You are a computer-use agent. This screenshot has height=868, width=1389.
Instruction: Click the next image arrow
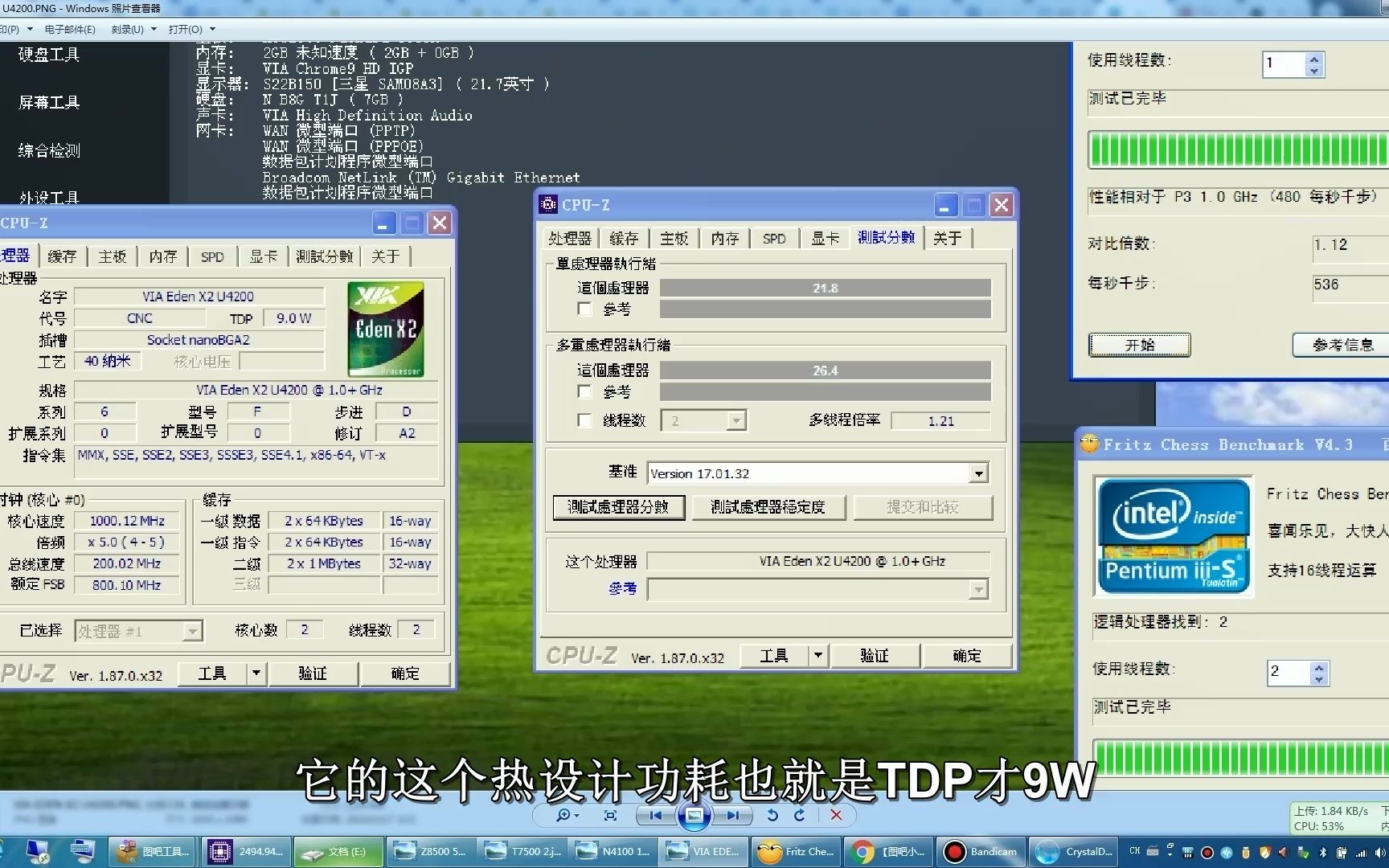point(732,815)
